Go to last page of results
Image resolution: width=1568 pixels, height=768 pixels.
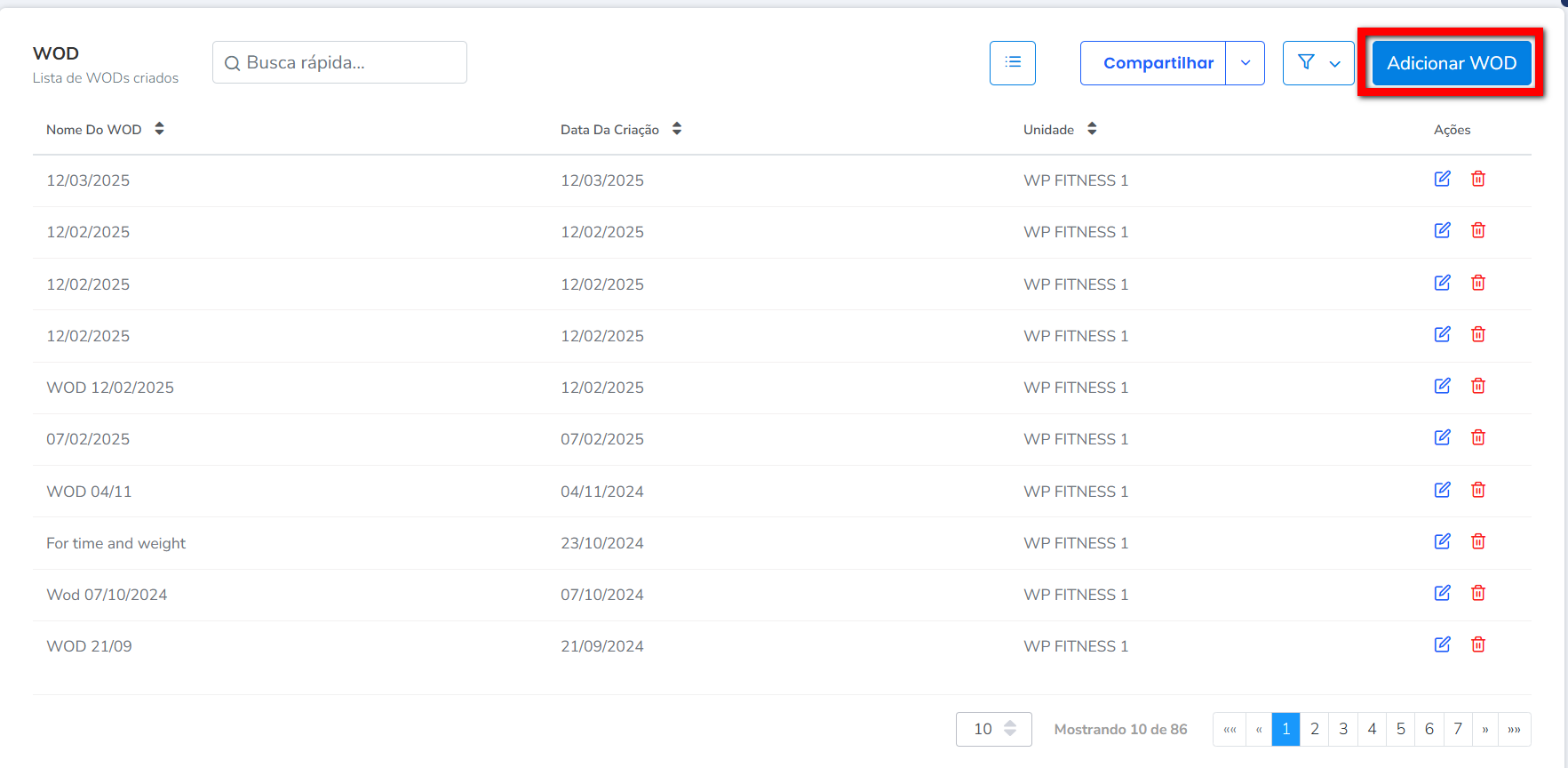pyautogui.click(x=1514, y=729)
